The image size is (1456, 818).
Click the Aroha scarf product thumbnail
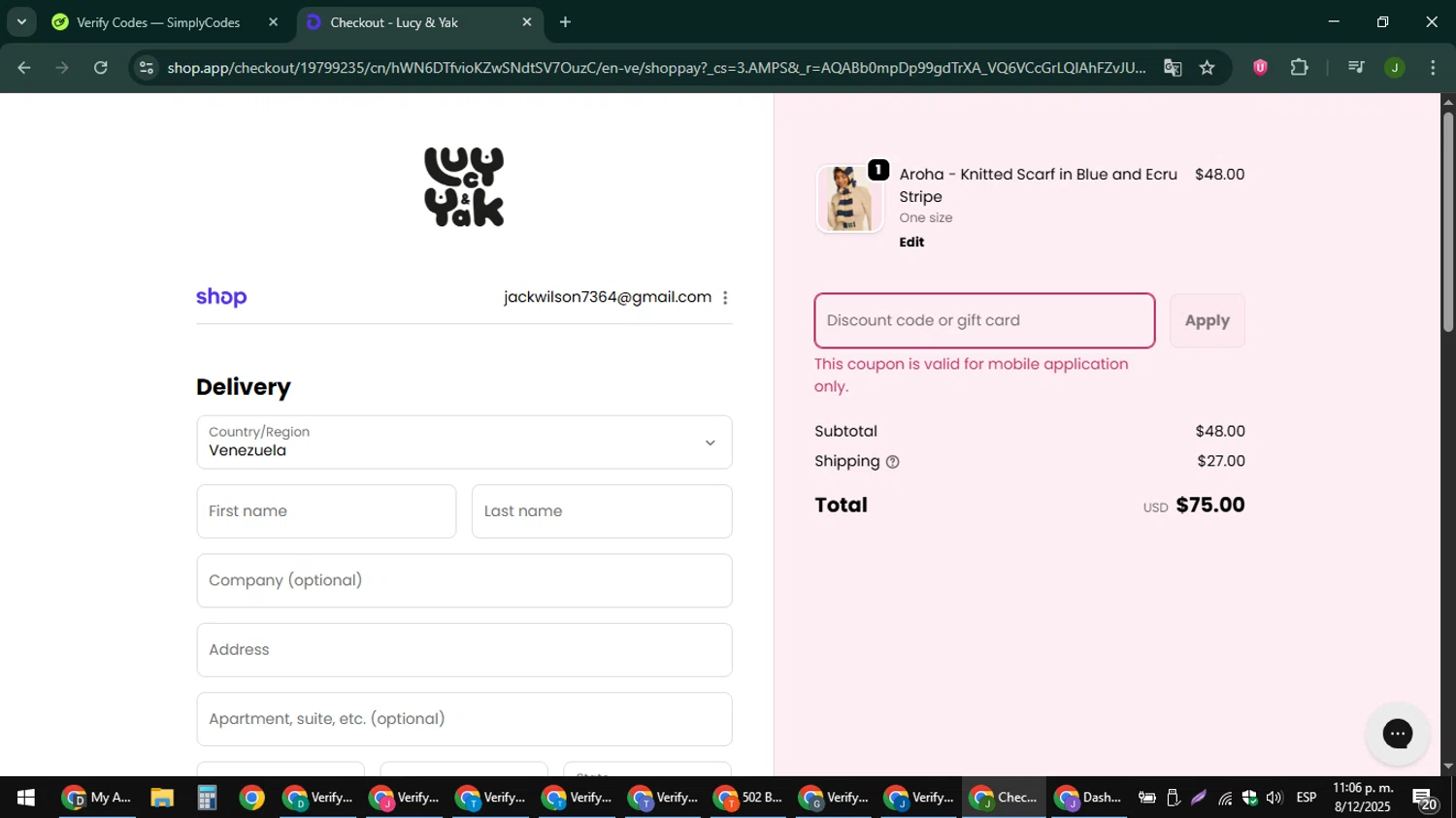[x=849, y=200]
